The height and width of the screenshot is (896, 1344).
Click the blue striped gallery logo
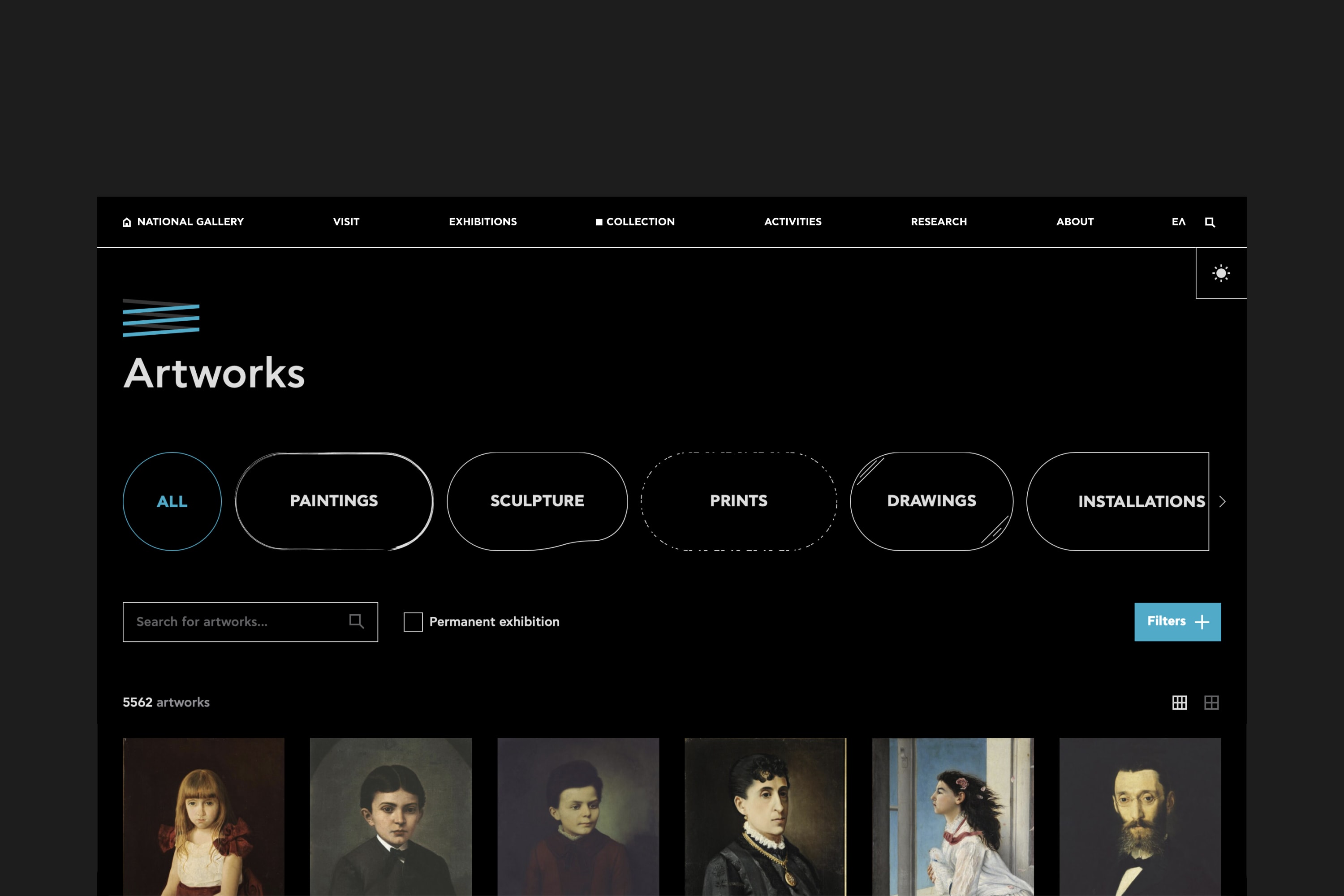tap(161, 318)
